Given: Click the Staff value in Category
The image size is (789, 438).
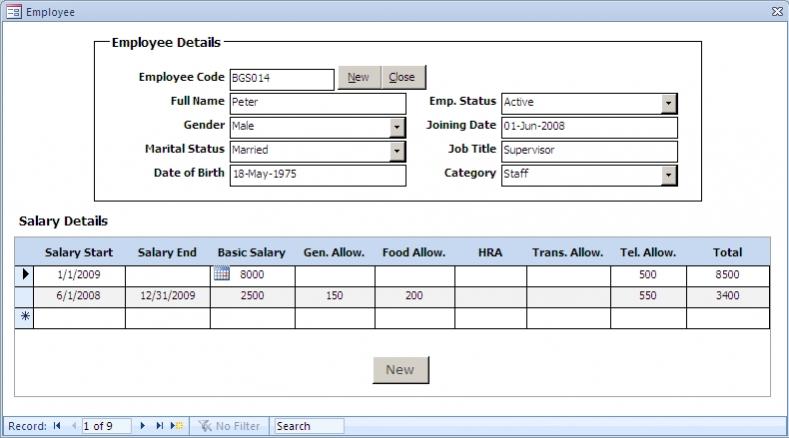Looking at the screenshot, I should pyautogui.click(x=516, y=174).
